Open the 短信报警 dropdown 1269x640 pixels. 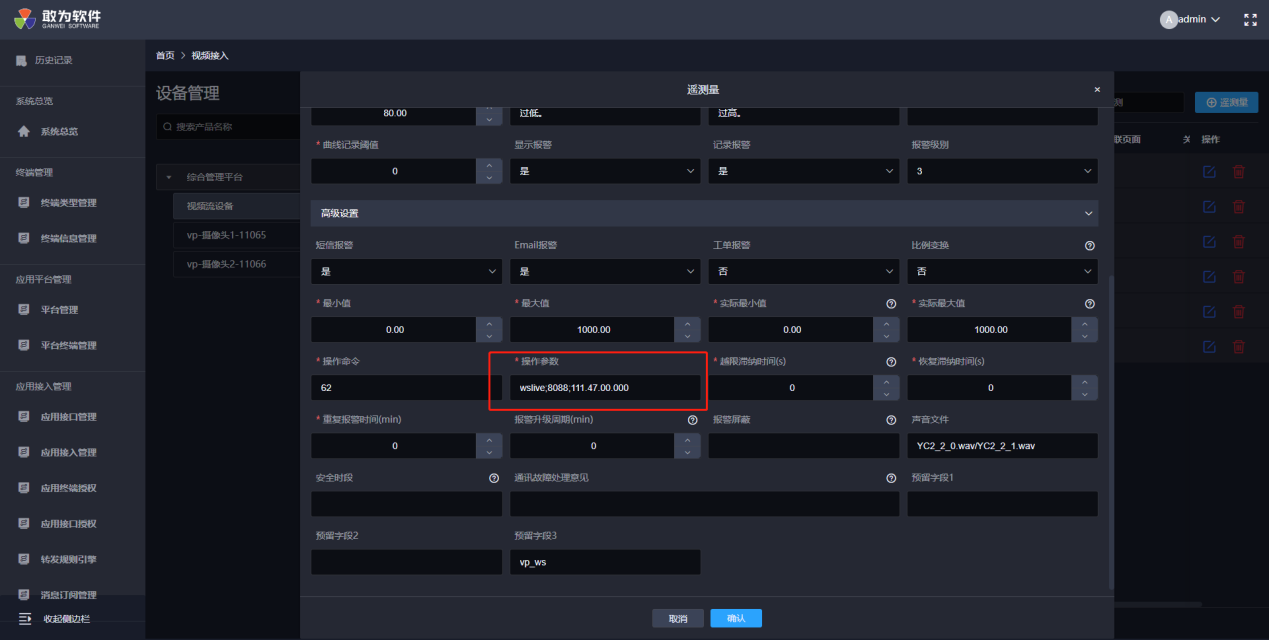click(x=406, y=271)
